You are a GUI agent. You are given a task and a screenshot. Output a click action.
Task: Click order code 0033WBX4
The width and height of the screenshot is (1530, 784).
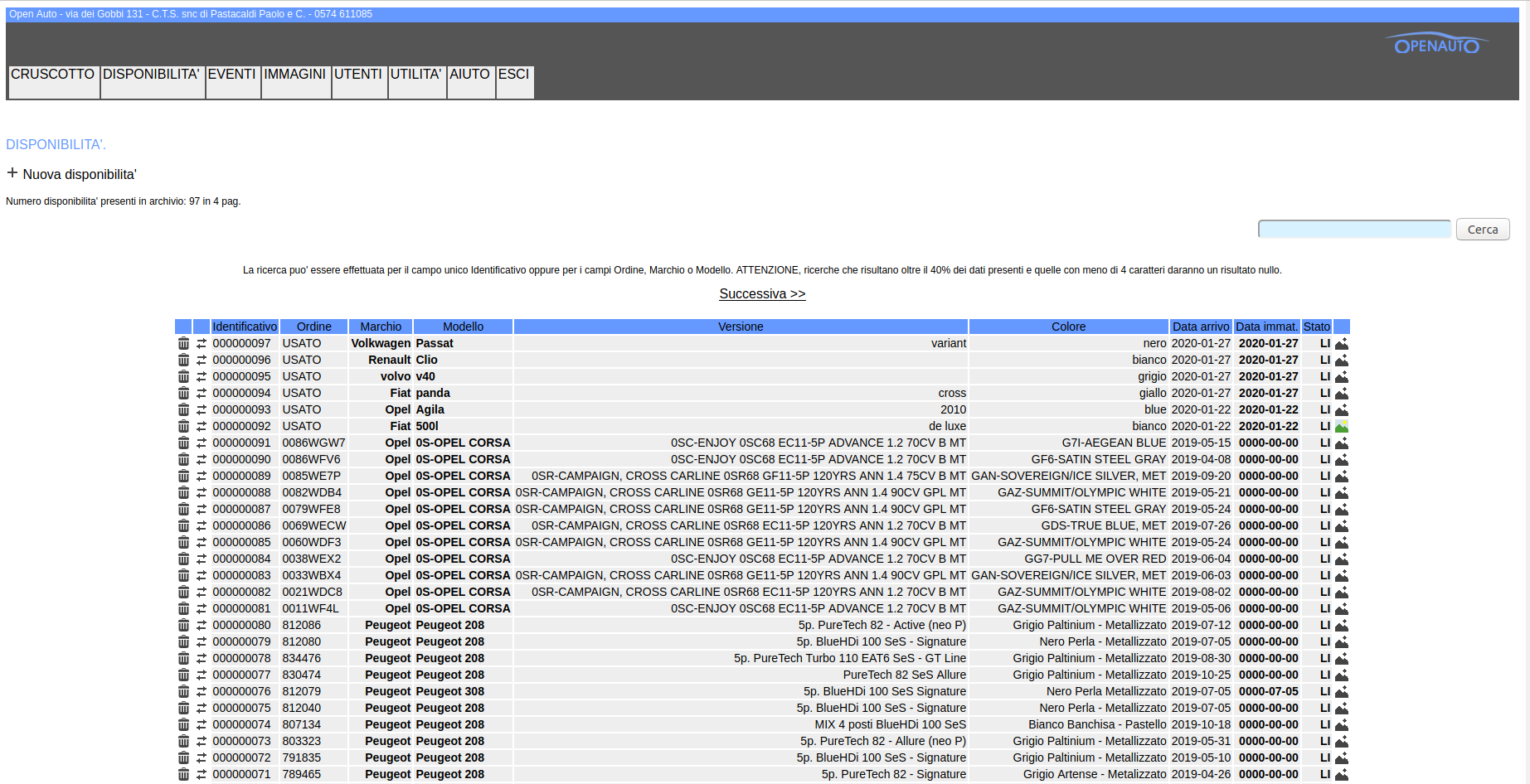(x=312, y=575)
